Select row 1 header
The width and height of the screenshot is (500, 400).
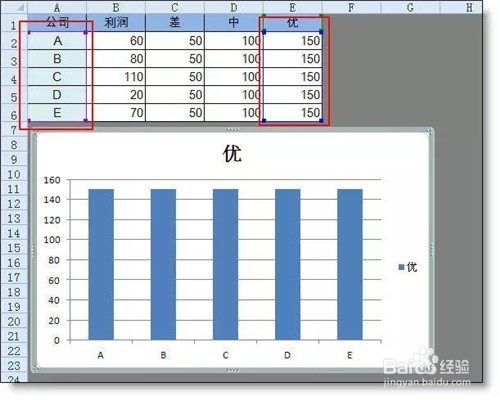[x=14, y=23]
